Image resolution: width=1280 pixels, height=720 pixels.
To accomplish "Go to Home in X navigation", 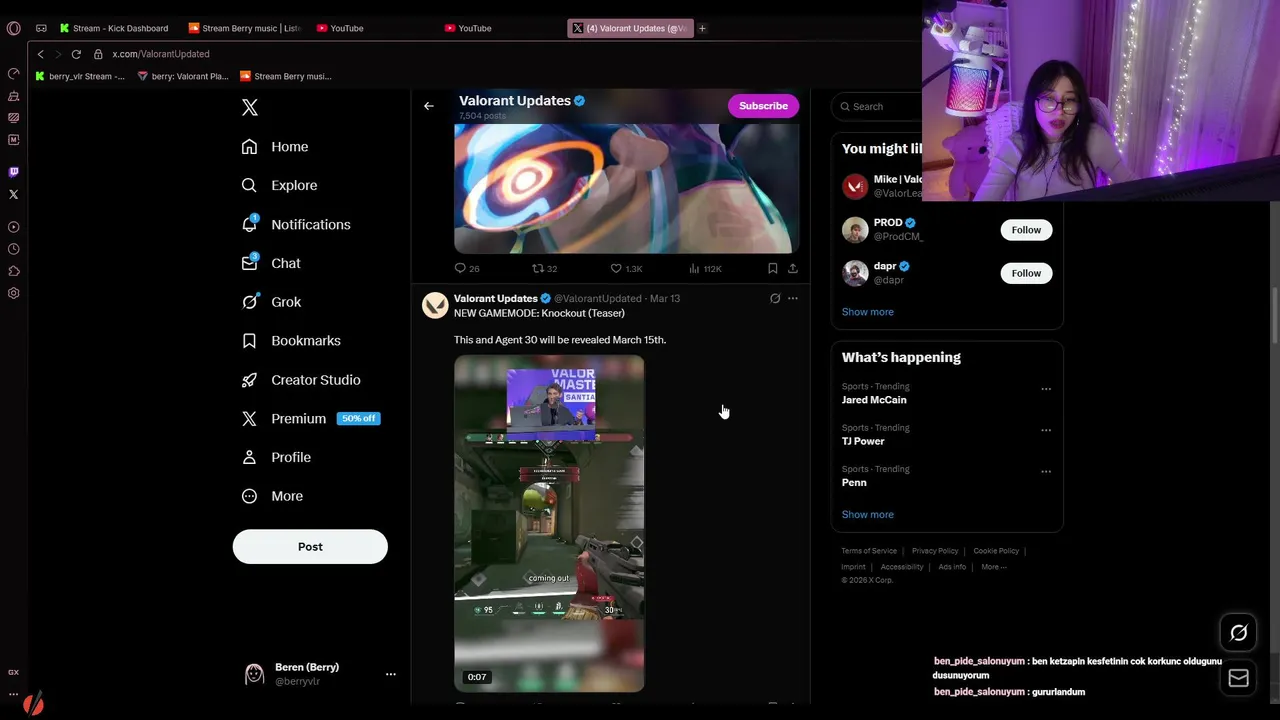I will (275, 147).
